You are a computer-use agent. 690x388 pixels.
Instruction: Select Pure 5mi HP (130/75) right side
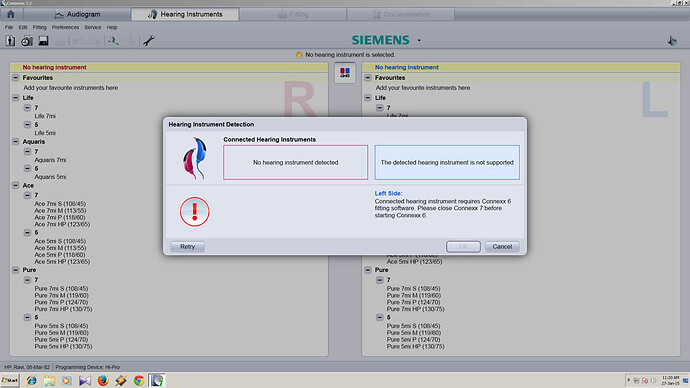[x=415, y=346]
